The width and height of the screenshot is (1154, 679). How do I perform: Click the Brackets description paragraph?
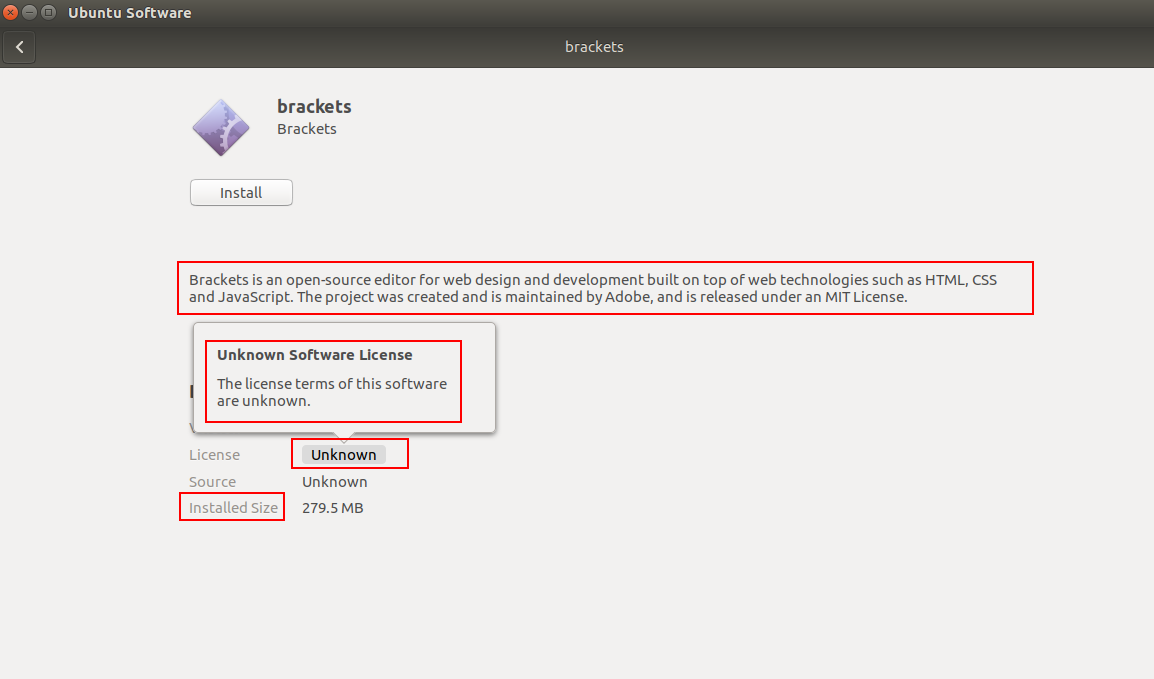click(x=593, y=288)
